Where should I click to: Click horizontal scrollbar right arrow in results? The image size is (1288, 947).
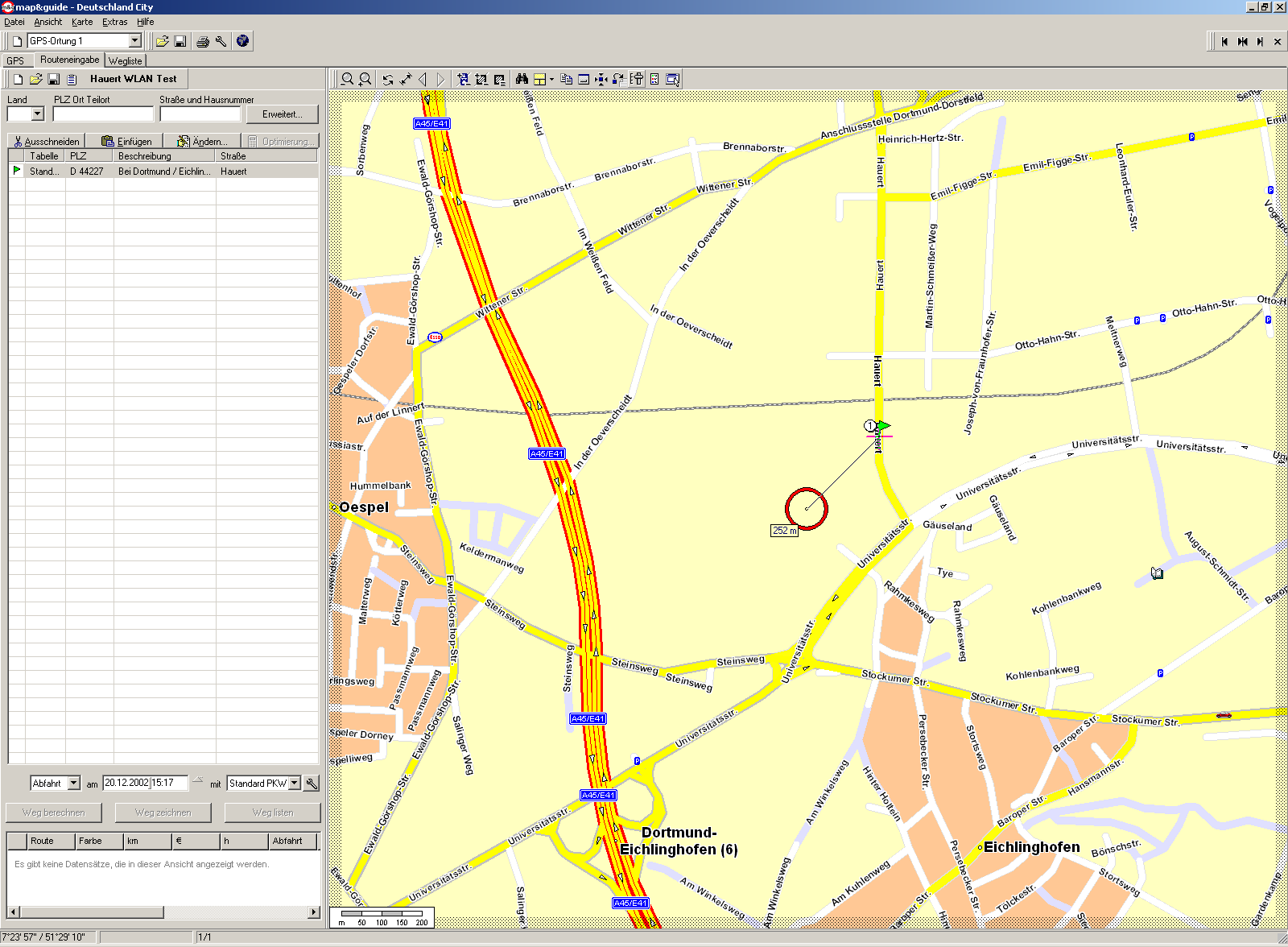pyautogui.click(x=314, y=912)
